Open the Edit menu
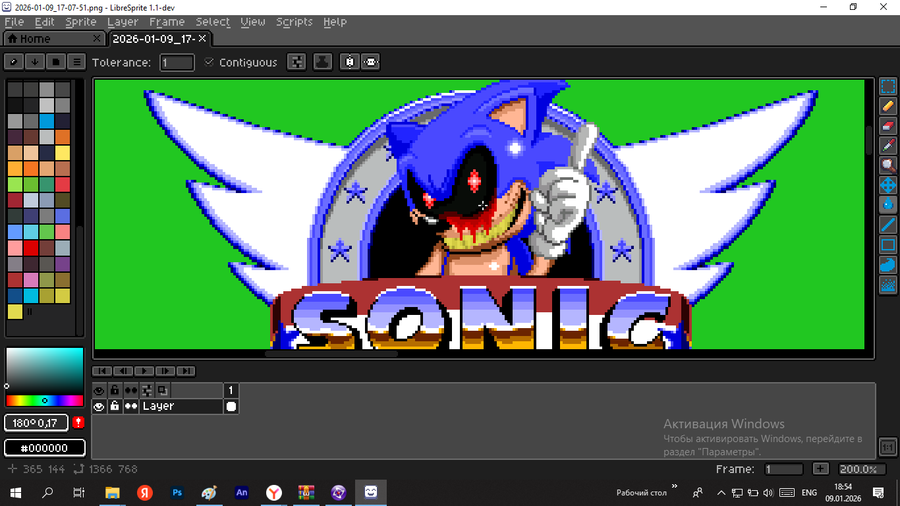 (44, 22)
